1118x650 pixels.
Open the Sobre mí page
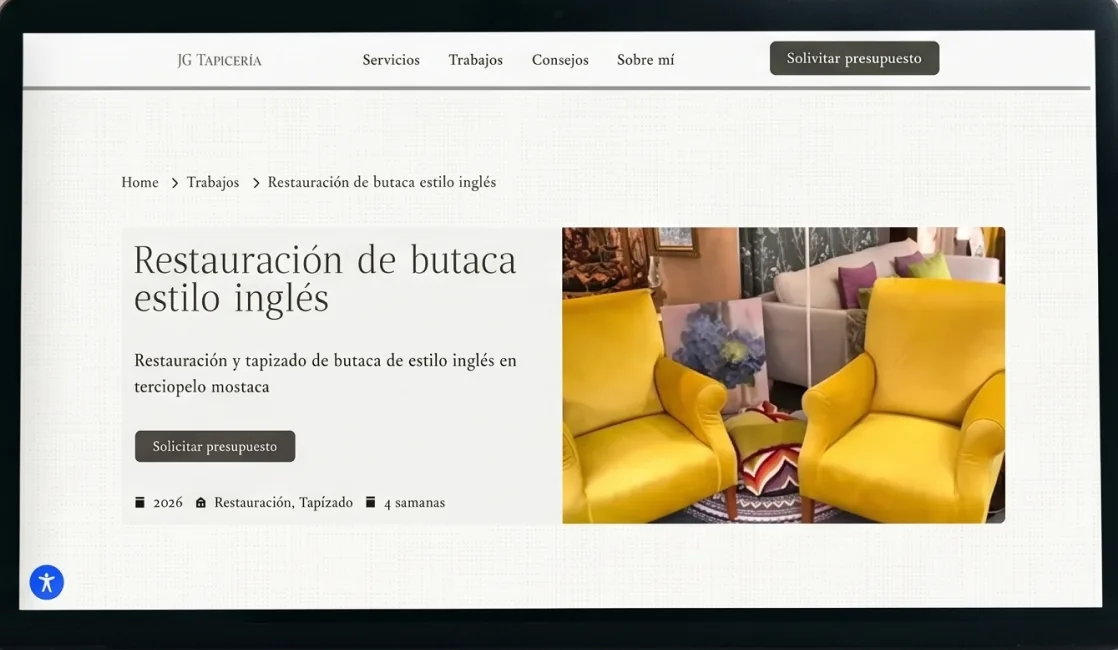point(645,60)
